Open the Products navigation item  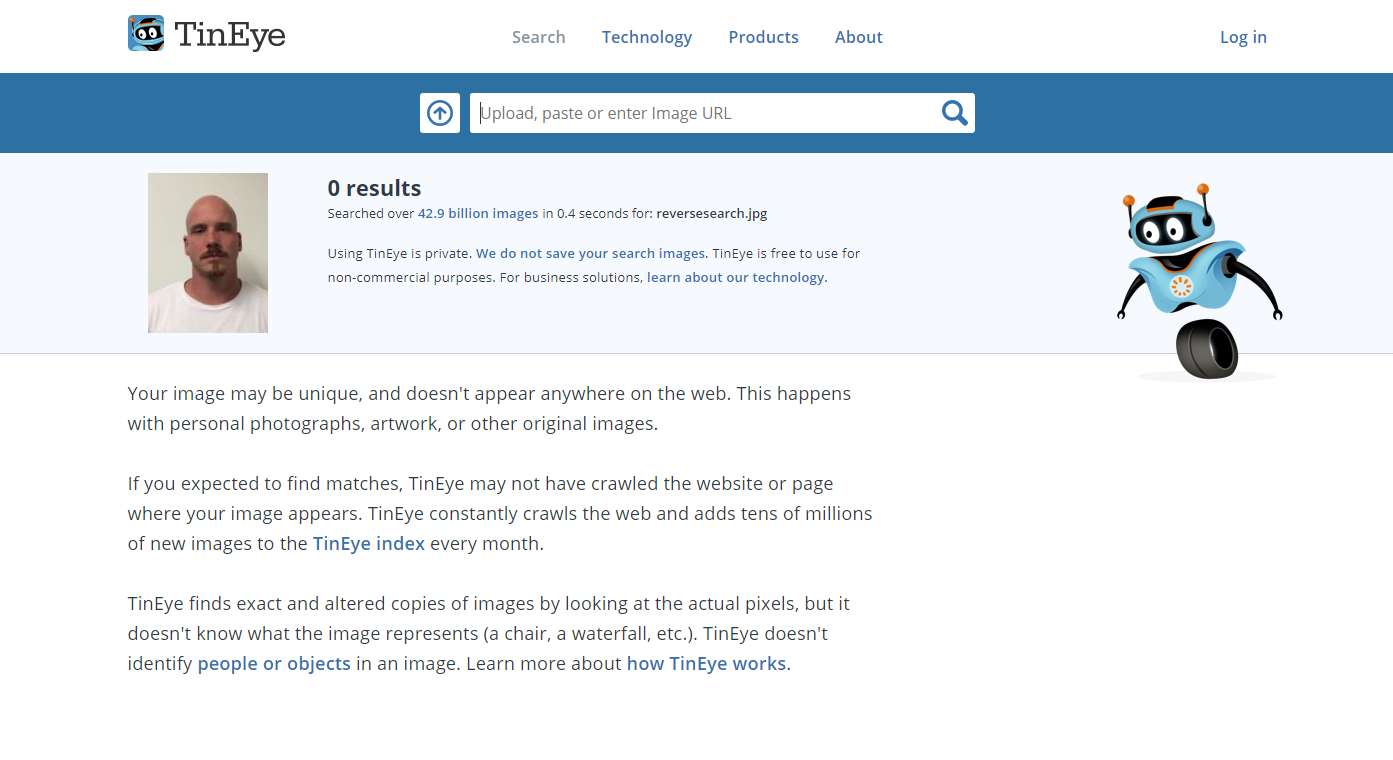pyautogui.click(x=764, y=37)
